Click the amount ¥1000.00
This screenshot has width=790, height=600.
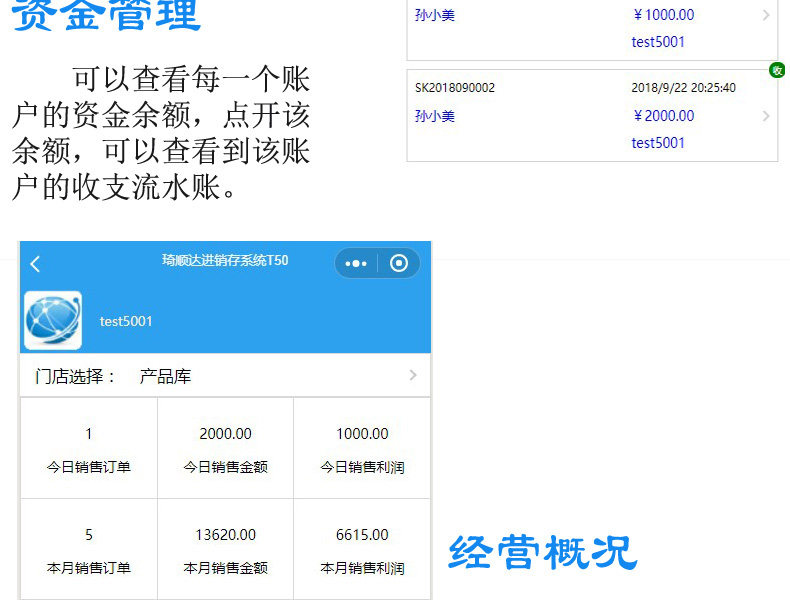point(664,15)
